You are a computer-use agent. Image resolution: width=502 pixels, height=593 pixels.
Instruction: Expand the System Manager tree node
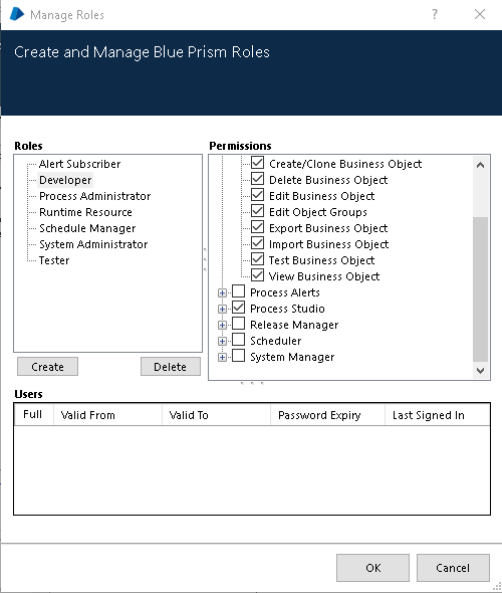(222, 357)
